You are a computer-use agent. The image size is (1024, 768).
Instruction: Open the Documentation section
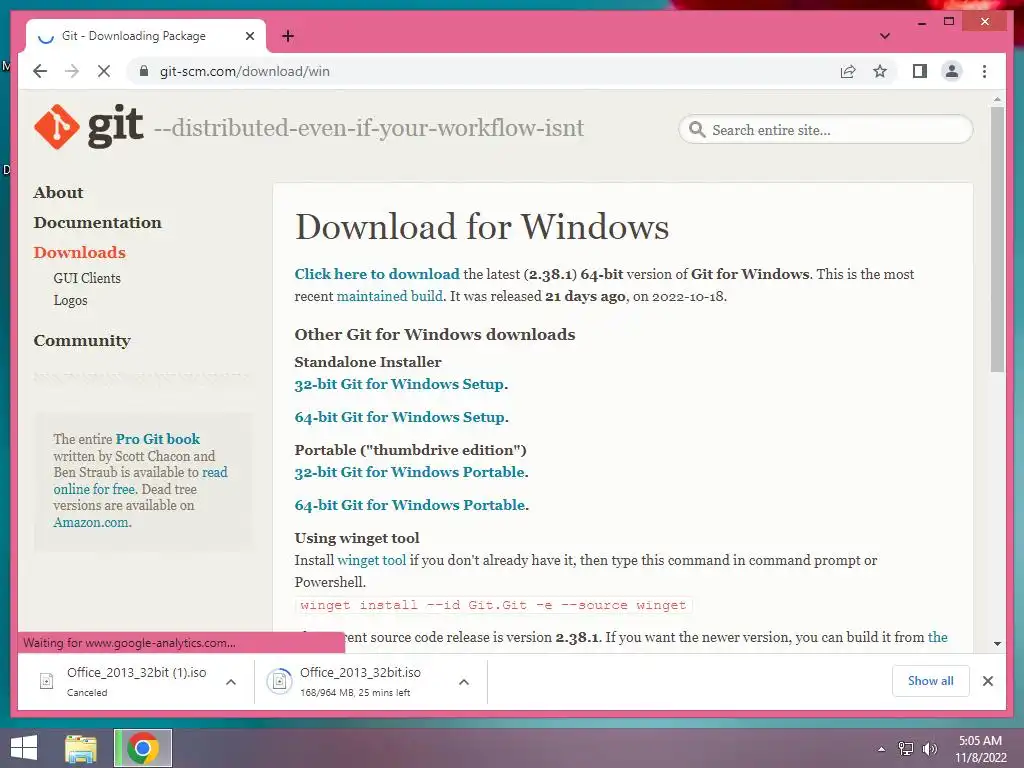point(97,222)
